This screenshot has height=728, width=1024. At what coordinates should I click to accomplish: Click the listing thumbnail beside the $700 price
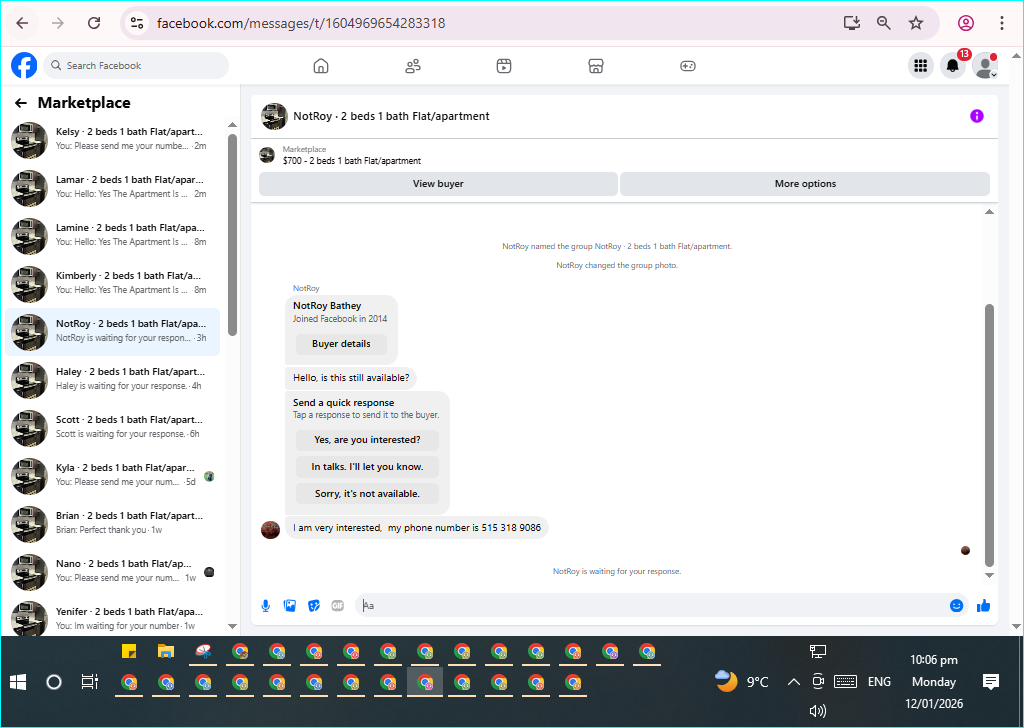point(267,155)
